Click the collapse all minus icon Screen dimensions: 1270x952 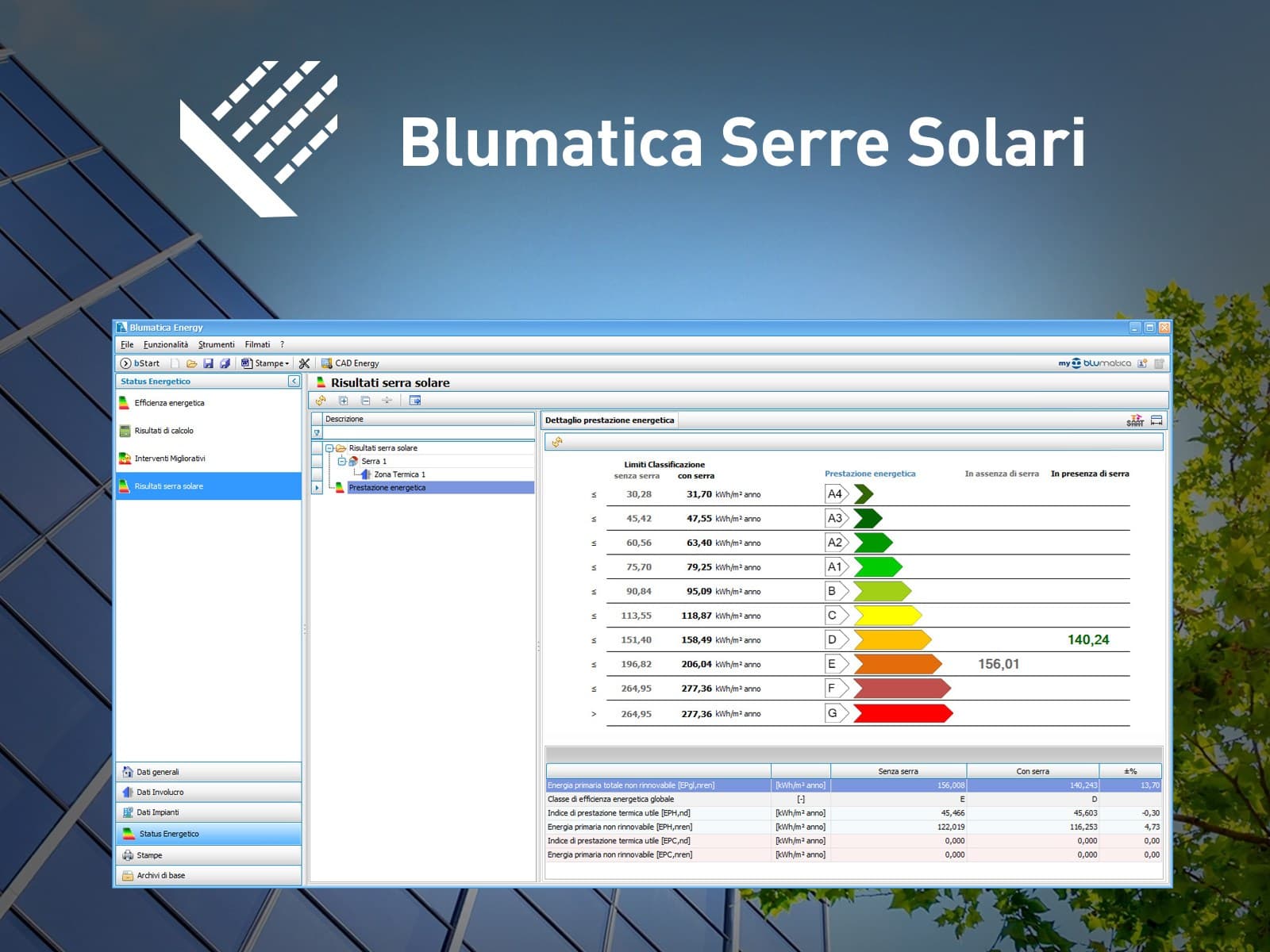(x=365, y=401)
